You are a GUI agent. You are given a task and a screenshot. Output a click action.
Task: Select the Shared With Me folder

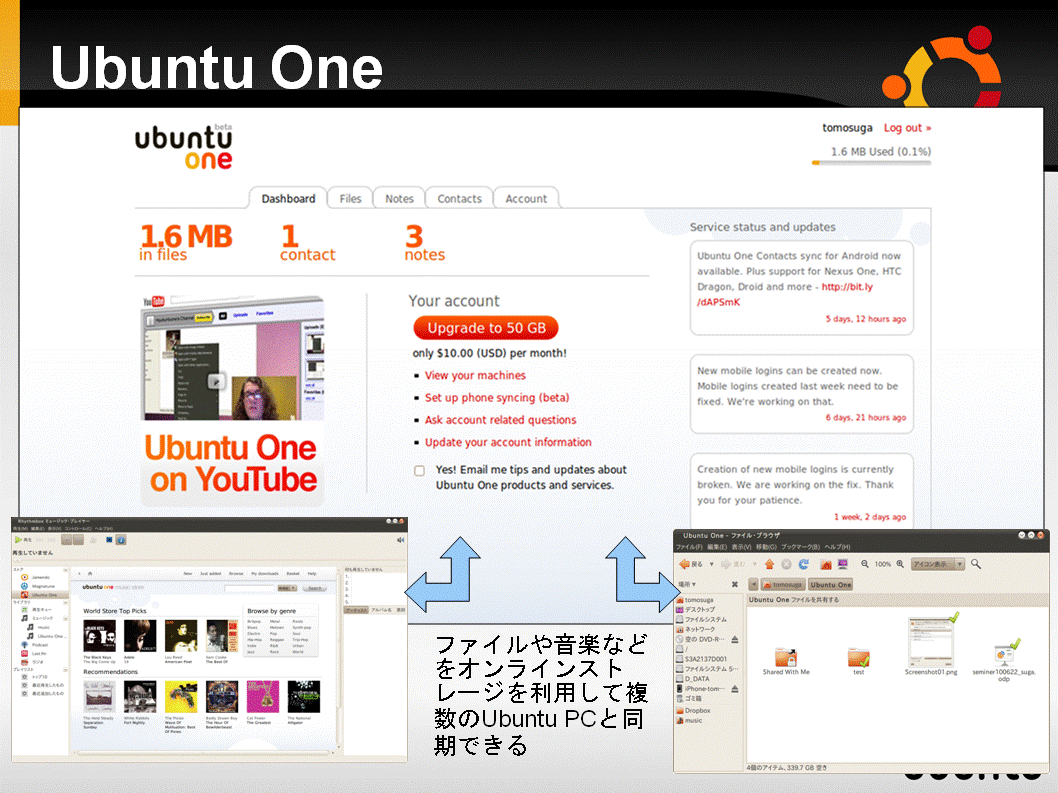(x=786, y=661)
